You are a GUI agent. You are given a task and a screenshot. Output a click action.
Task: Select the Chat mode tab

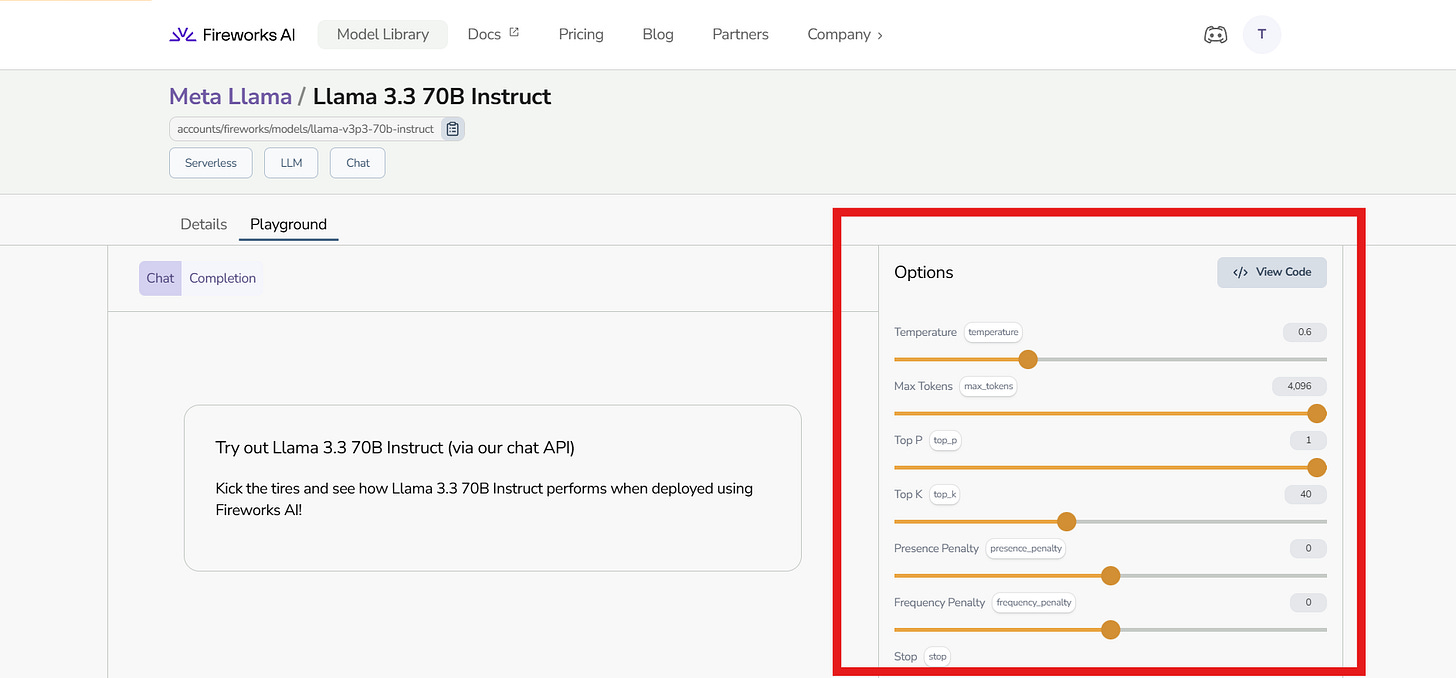pyautogui.click(x=160, y=278)
